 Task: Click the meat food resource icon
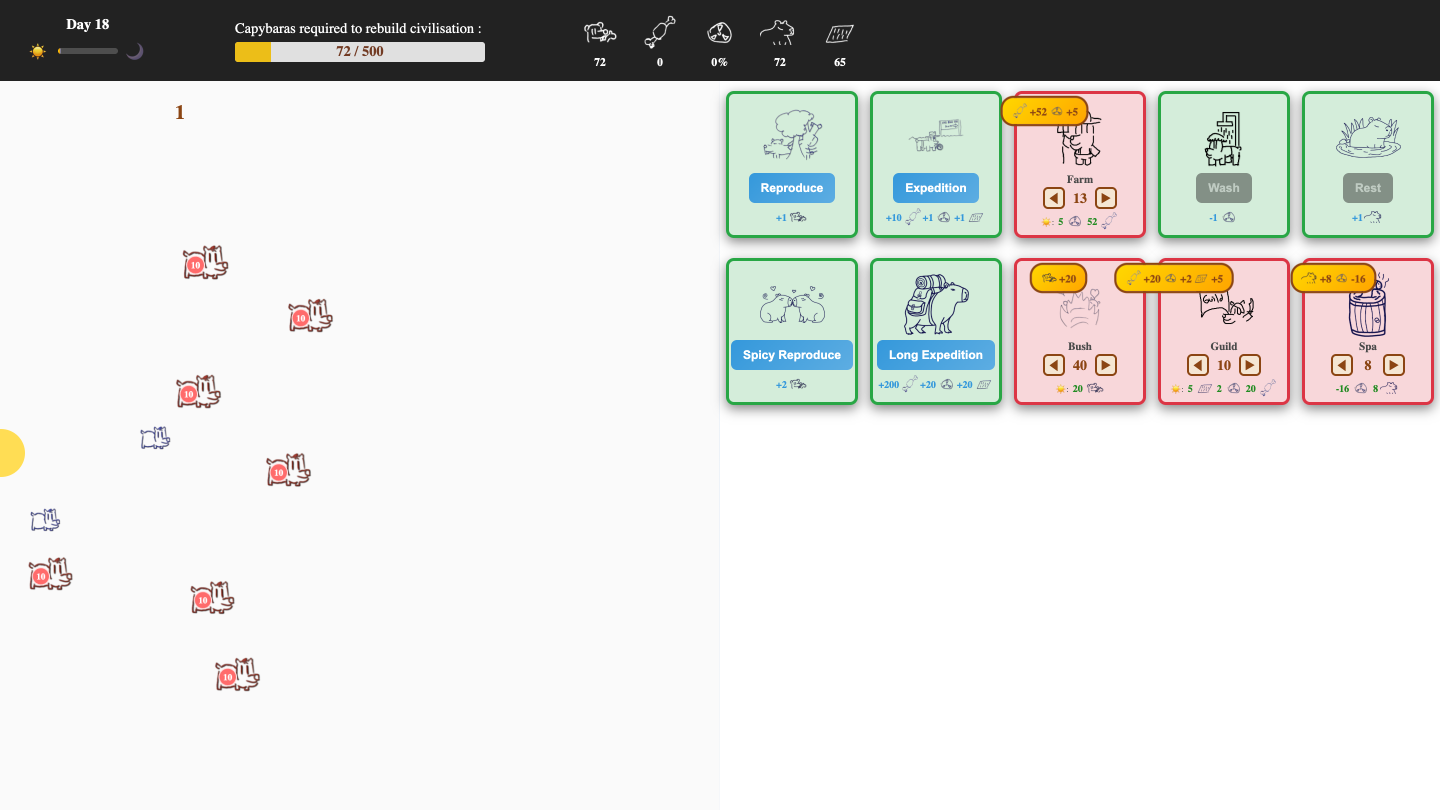coord(660,33)
